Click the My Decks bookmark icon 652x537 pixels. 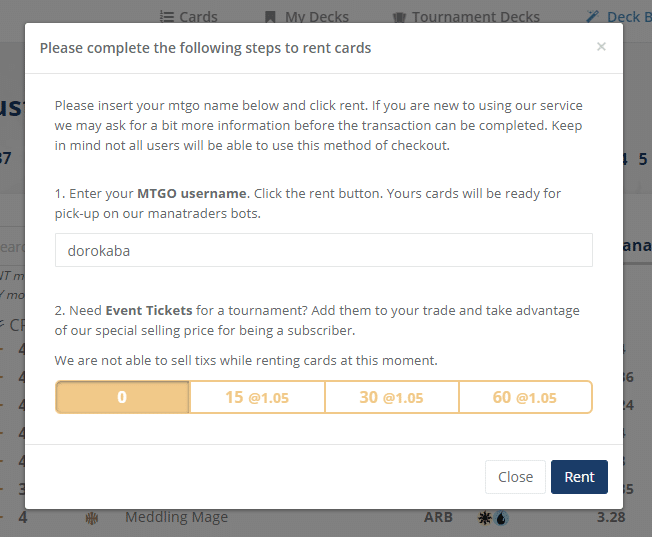(x=270, y=17)
